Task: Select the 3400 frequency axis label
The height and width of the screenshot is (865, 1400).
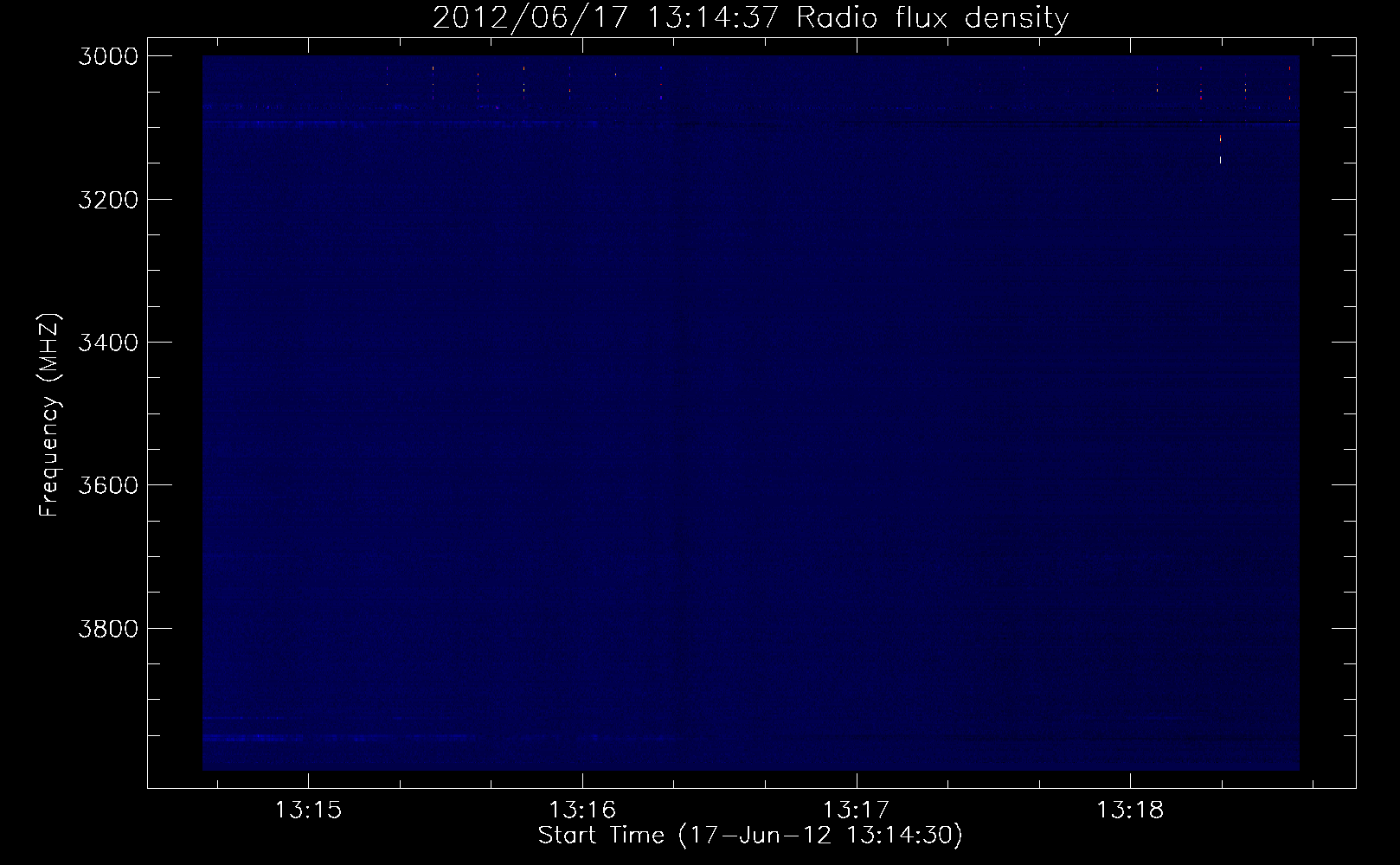Action: pyautogui.click(x=107, y=343)
